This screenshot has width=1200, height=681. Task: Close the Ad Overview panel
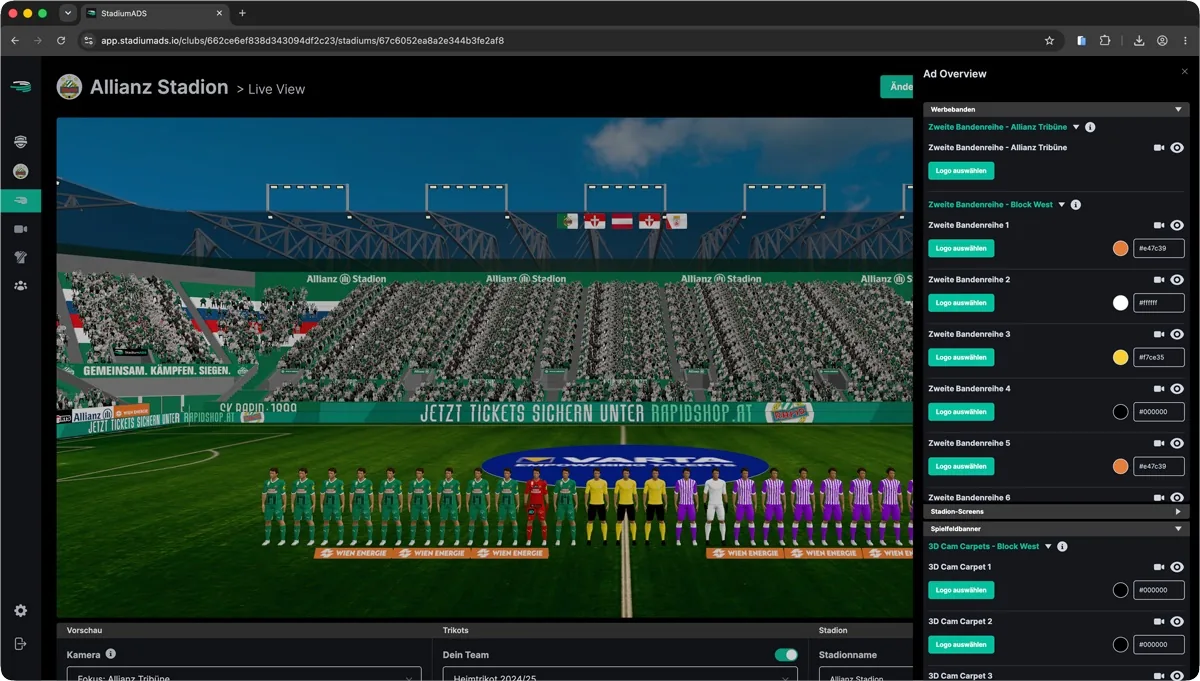[1185, 72]
